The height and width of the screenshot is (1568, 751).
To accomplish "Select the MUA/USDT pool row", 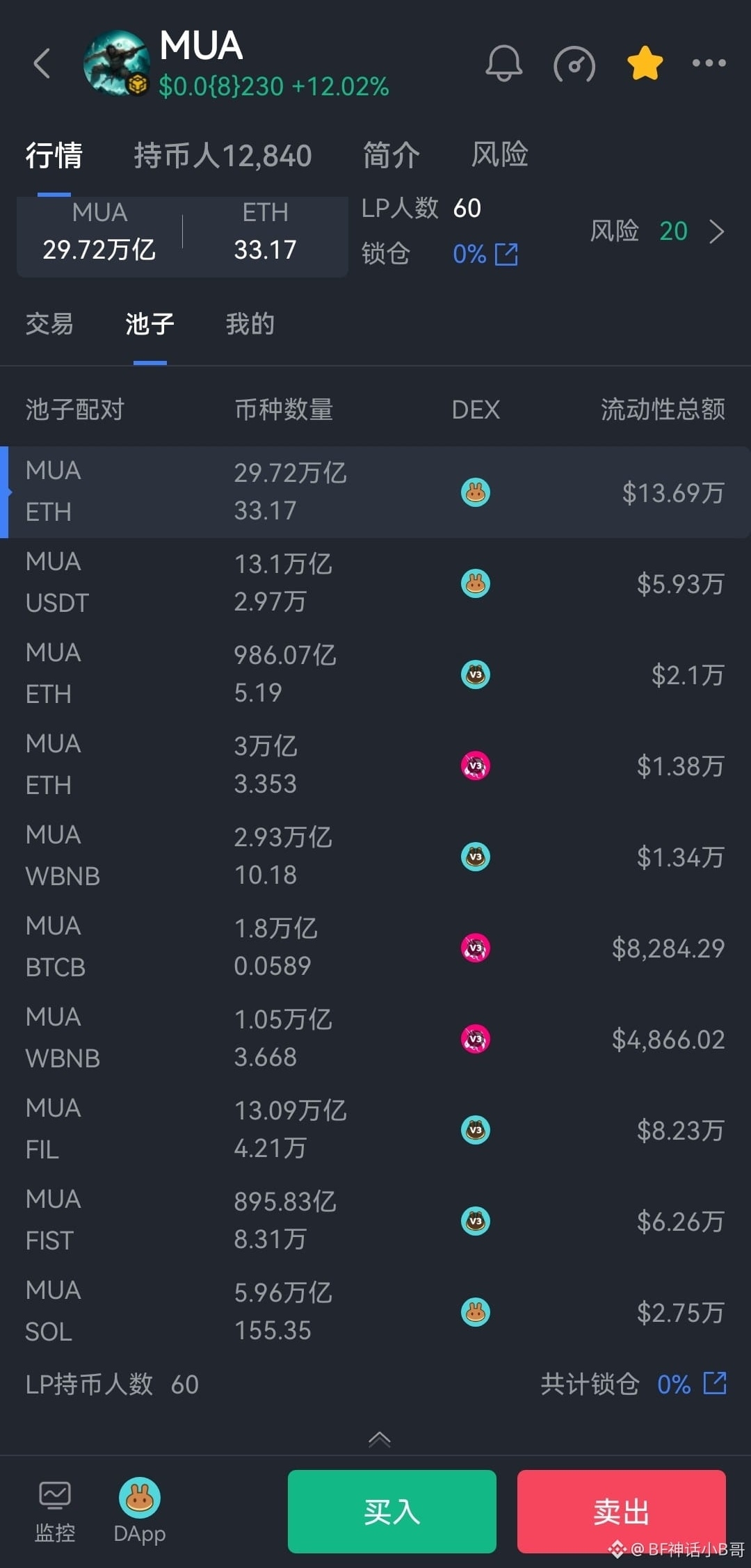I will (x=375, y=583).
